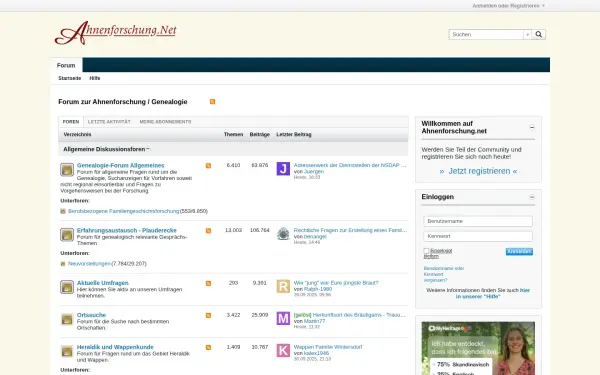Open Berufsbezogene Familiengeschichtsforschung subforum link
This screenshot has height=375, width=600.
tap(124, 211)
